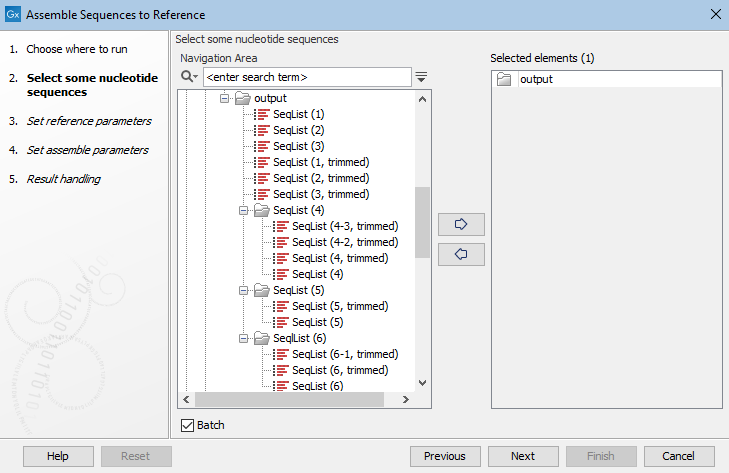Image resolution: width=729 pixels, height=473 pixels.
Task: Collapse the SeqList (6) folder node
Action: click(245, 338)
